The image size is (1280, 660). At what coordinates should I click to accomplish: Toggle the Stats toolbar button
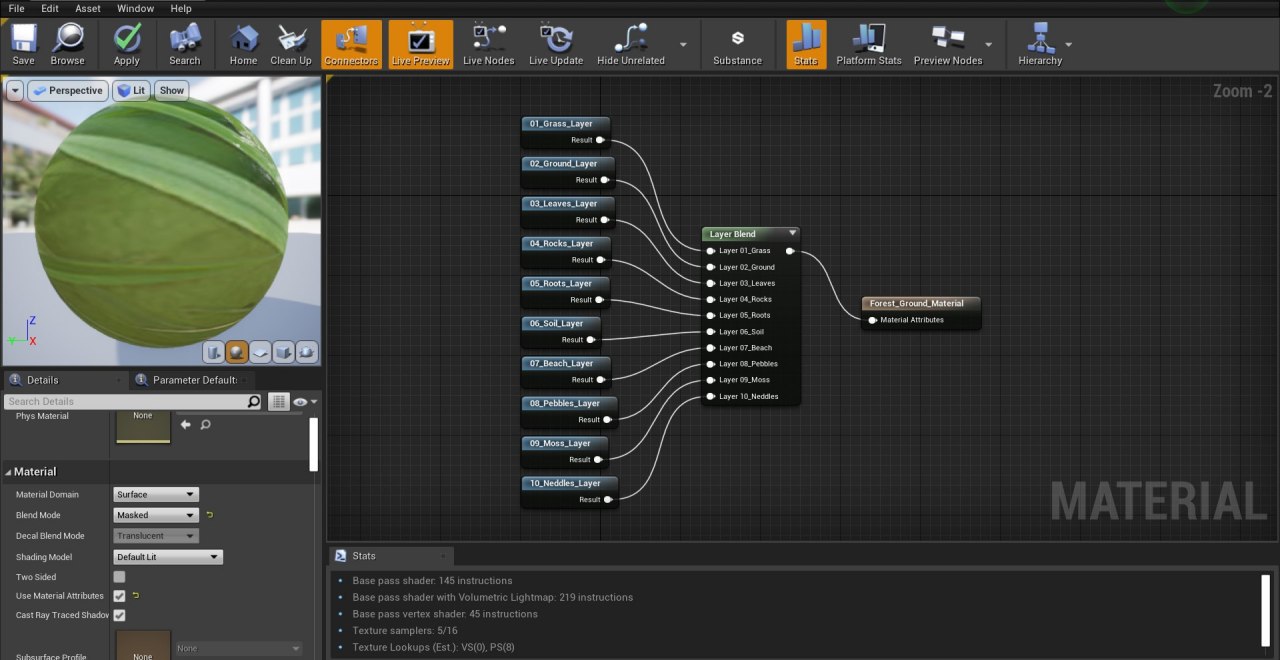(x=806, y=44)
